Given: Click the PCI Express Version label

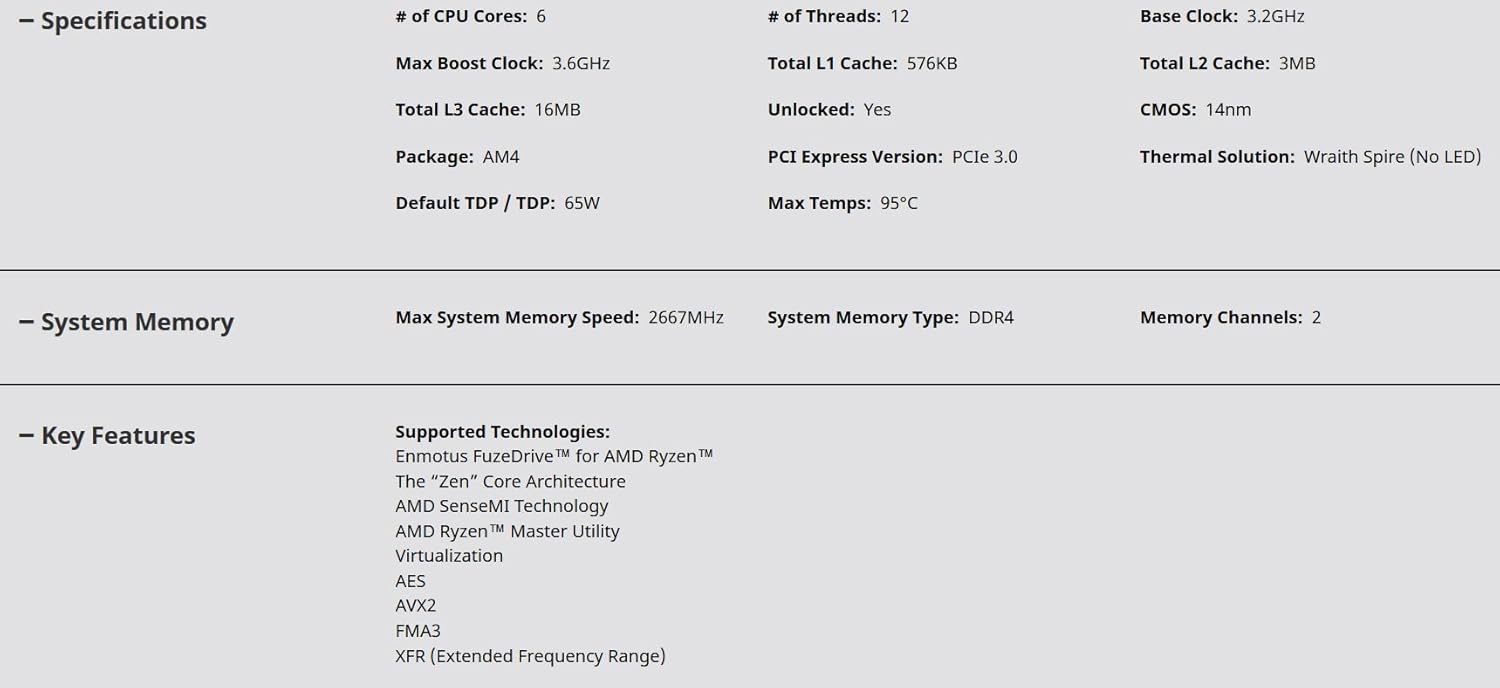Looking at the screenshot, I should point(855,157).
